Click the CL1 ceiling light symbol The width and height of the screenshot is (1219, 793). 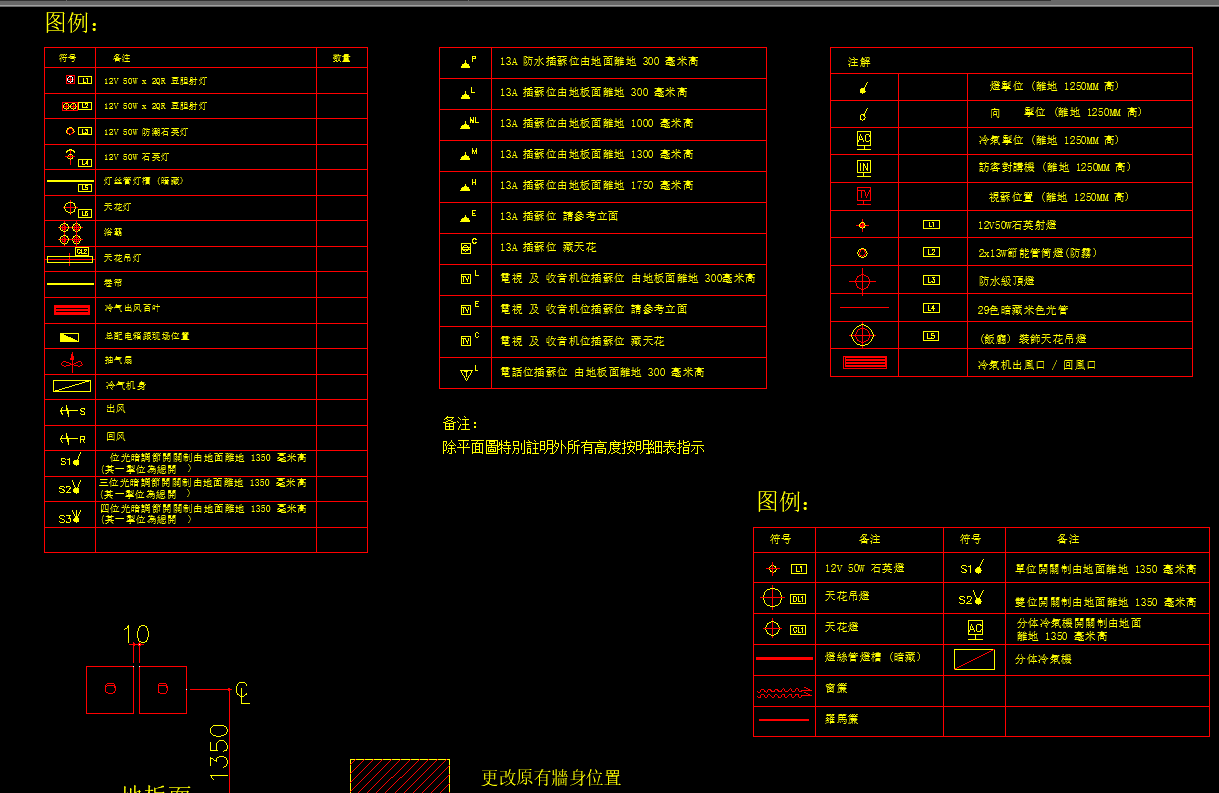coord(772,629)
